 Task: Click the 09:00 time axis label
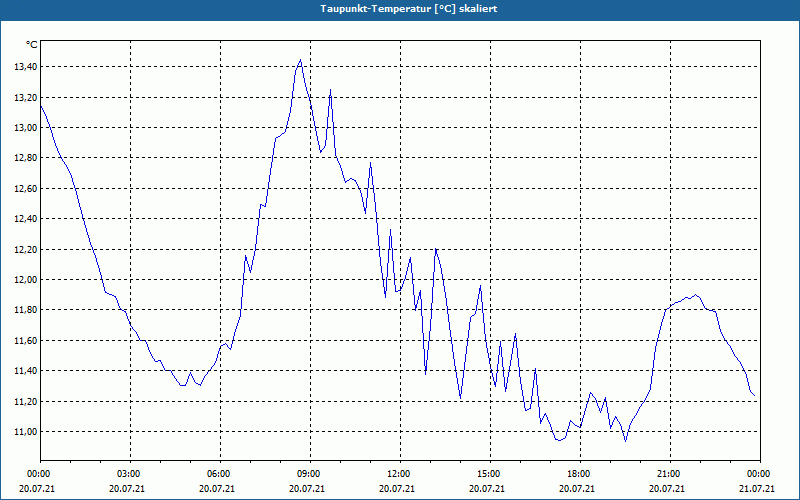[x=310, y=474]
